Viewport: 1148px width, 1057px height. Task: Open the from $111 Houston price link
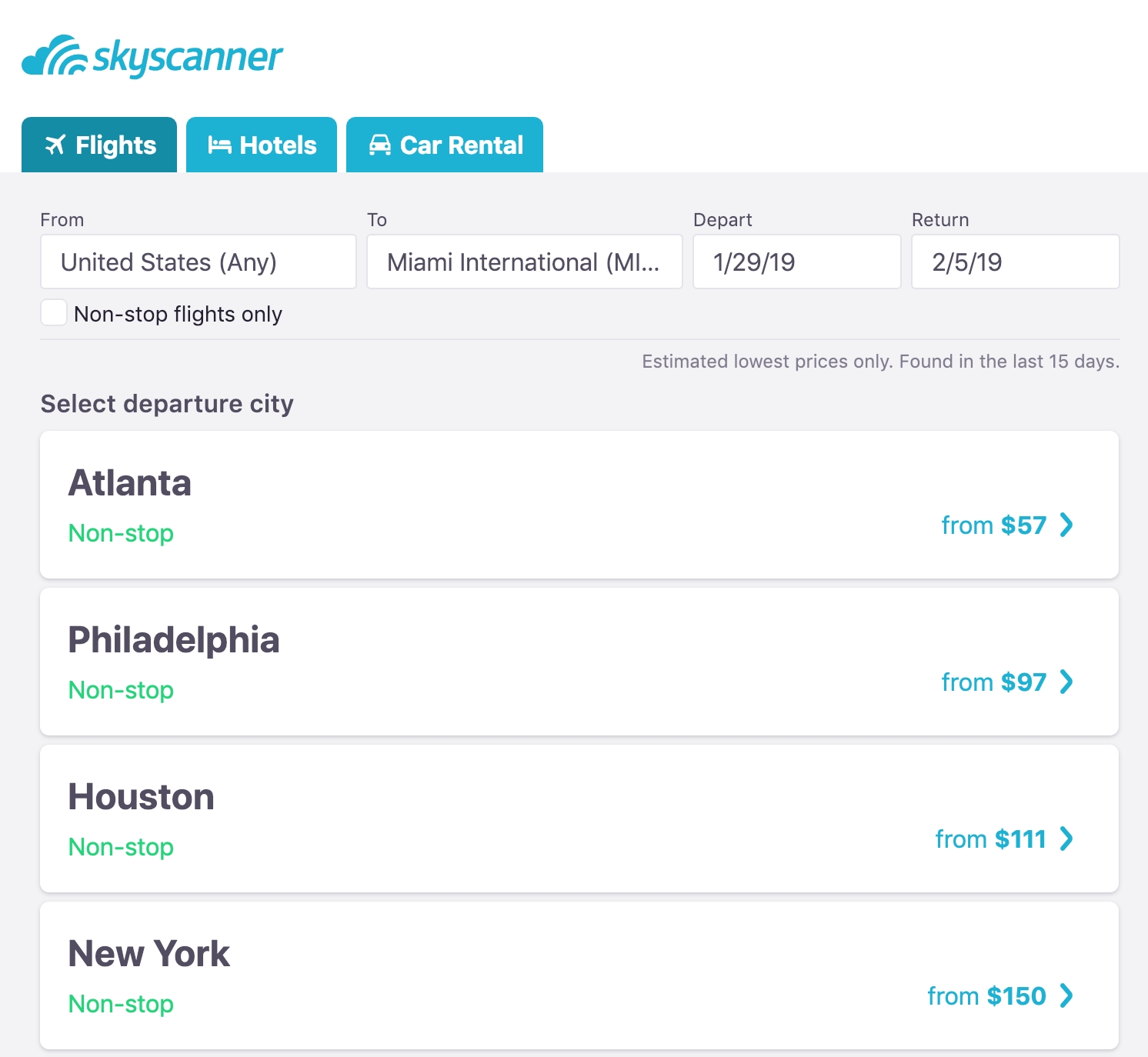(x=1004, y=839)
